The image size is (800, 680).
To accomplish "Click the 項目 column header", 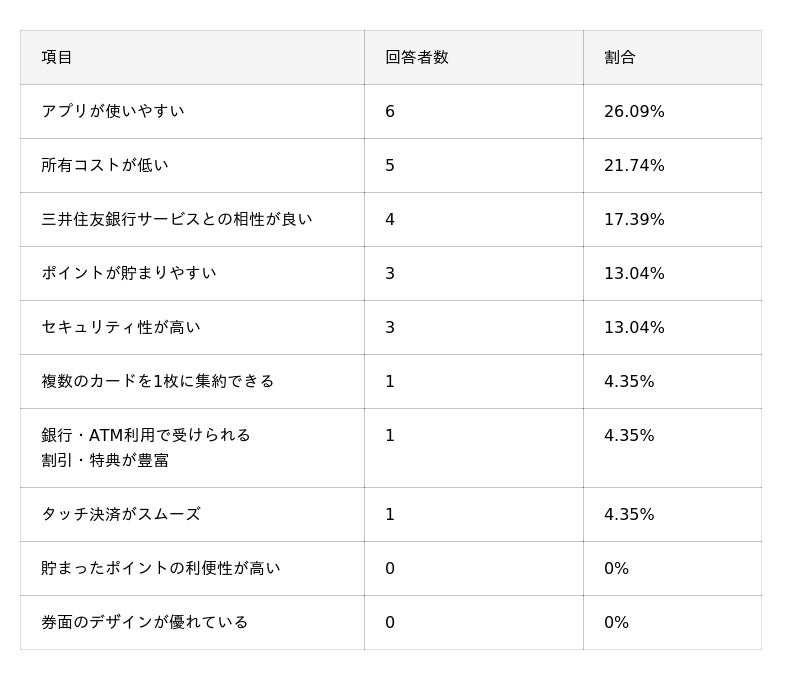I will [x=57, y=57].
